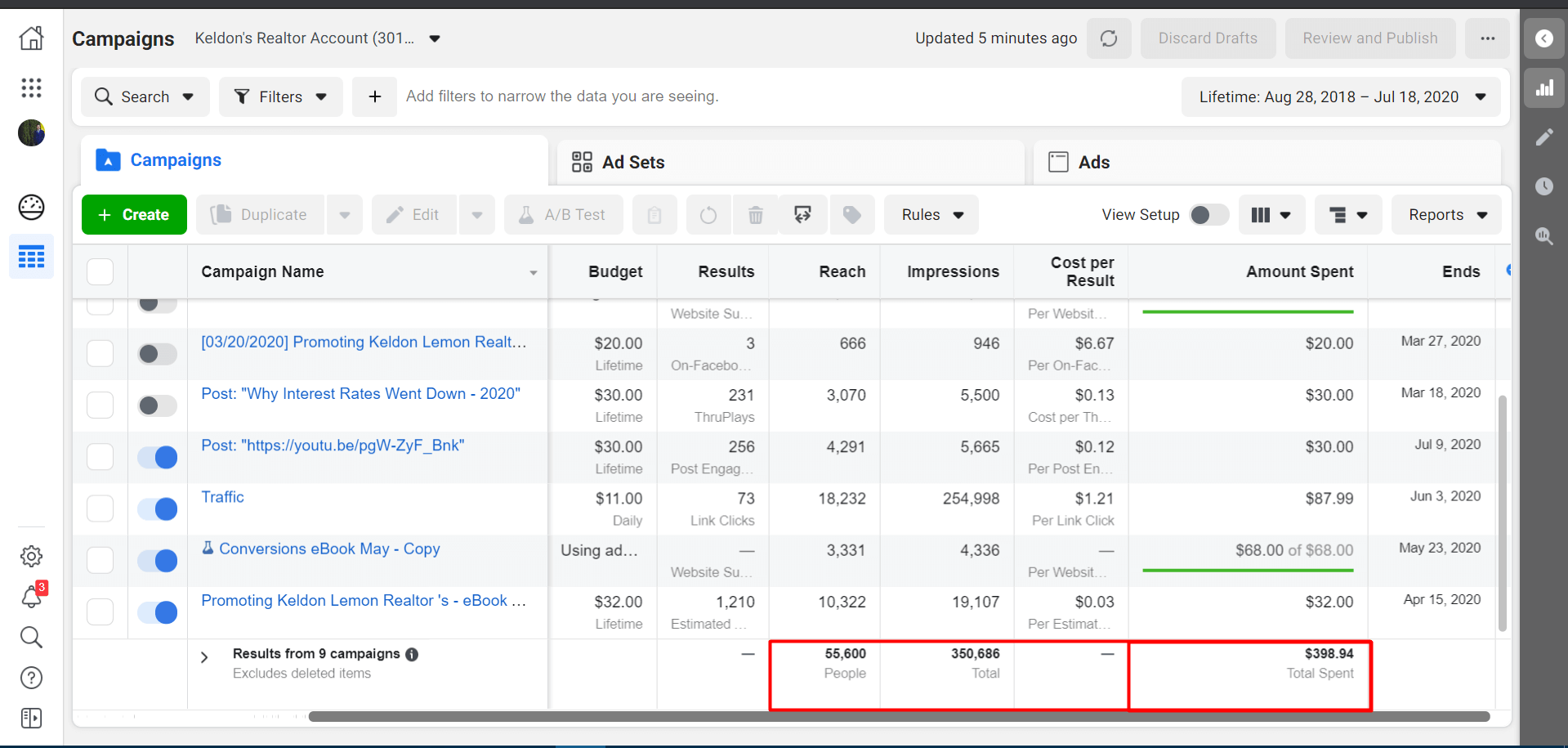Screen dimensions: 1568x748
Task: Switch to the Ads tab
Action: [x=1267, y=162]
